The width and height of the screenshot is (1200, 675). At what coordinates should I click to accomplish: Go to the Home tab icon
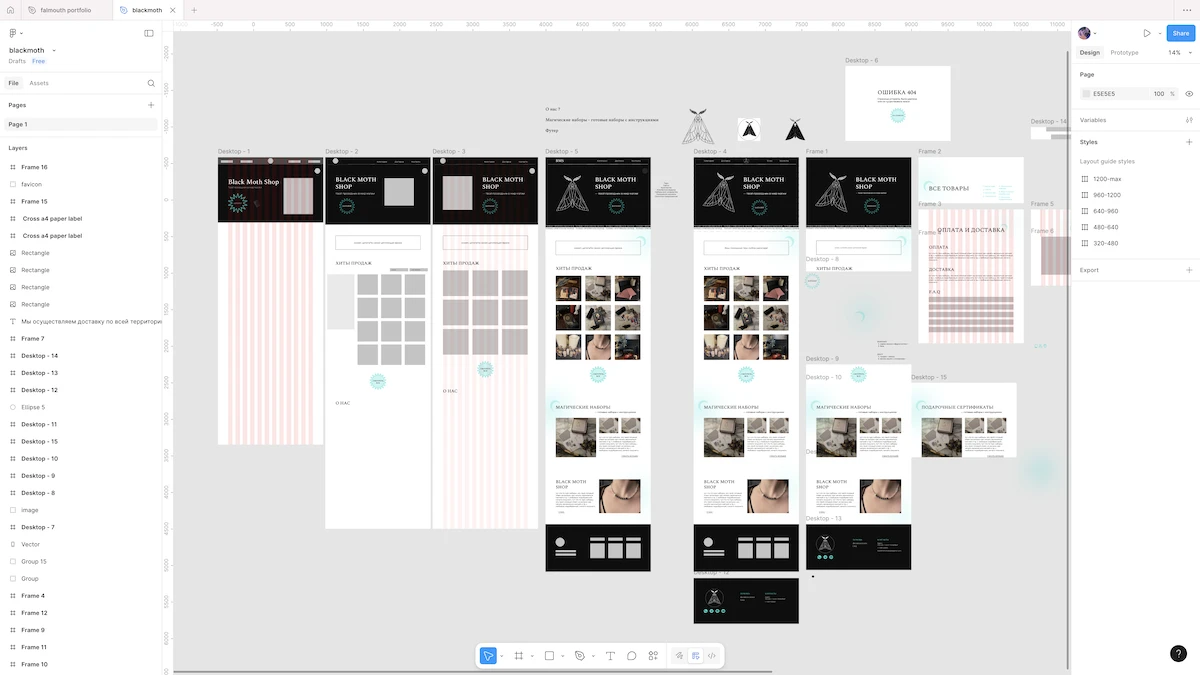coord(10,10)
